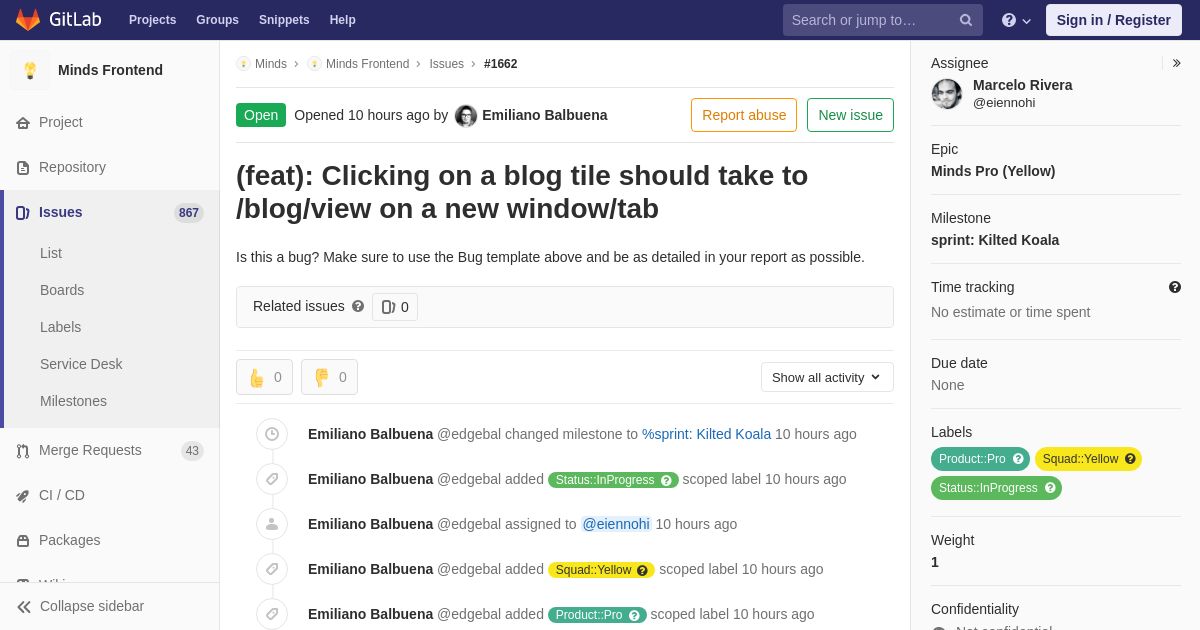Open the Help menu item
Image resolution: width=1200 pixels, height=630 pixels.
coord(343,20)
